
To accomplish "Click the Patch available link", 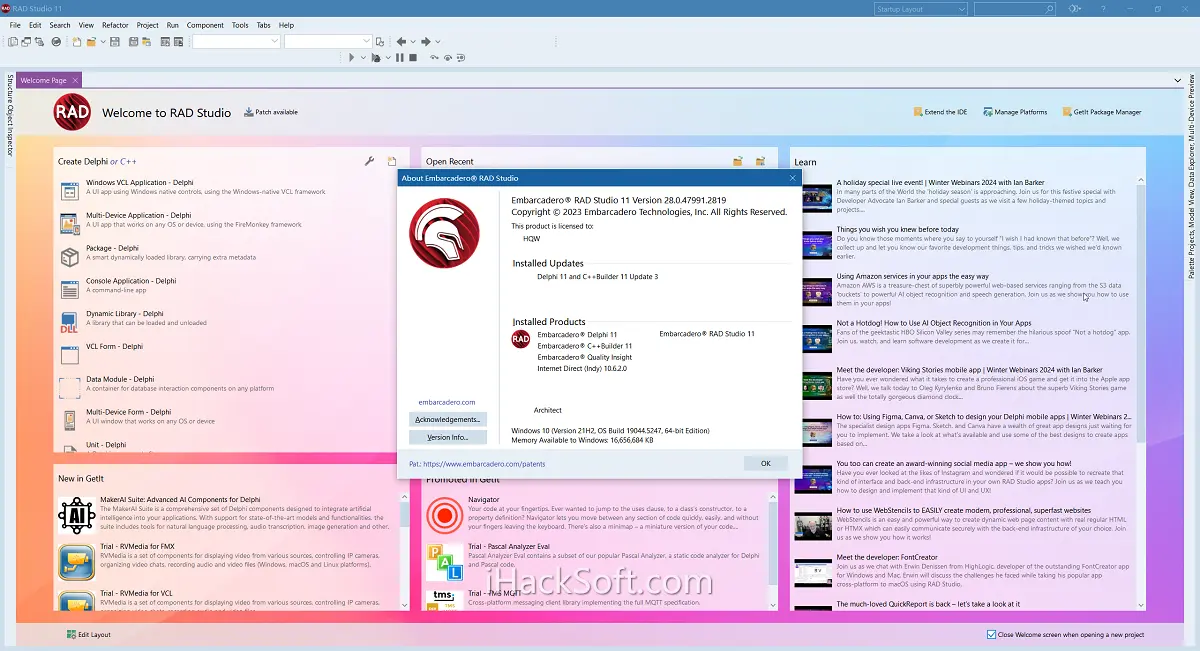I will click(271, 112).
